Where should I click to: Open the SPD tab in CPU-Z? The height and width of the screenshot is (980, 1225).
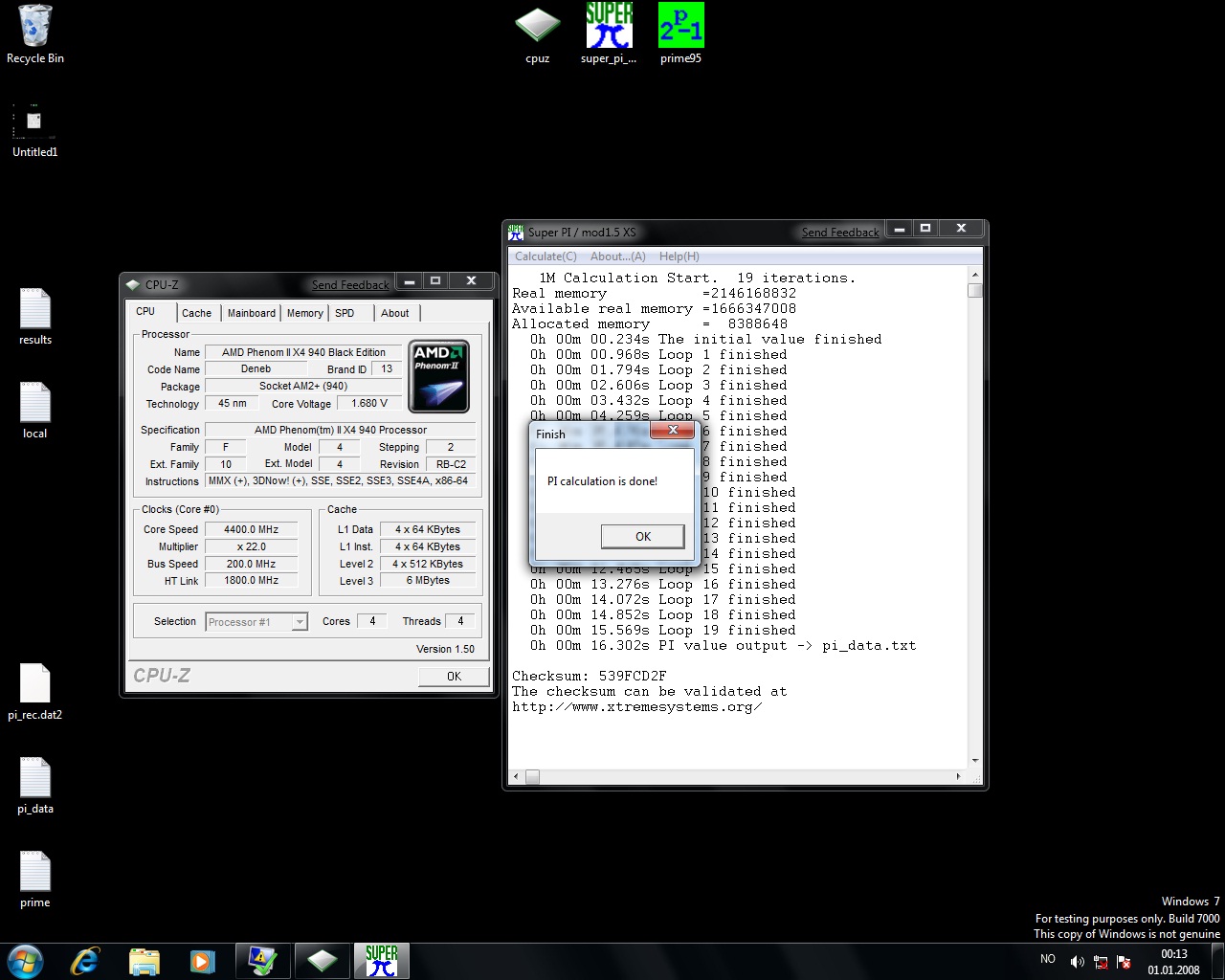(345, 313)
